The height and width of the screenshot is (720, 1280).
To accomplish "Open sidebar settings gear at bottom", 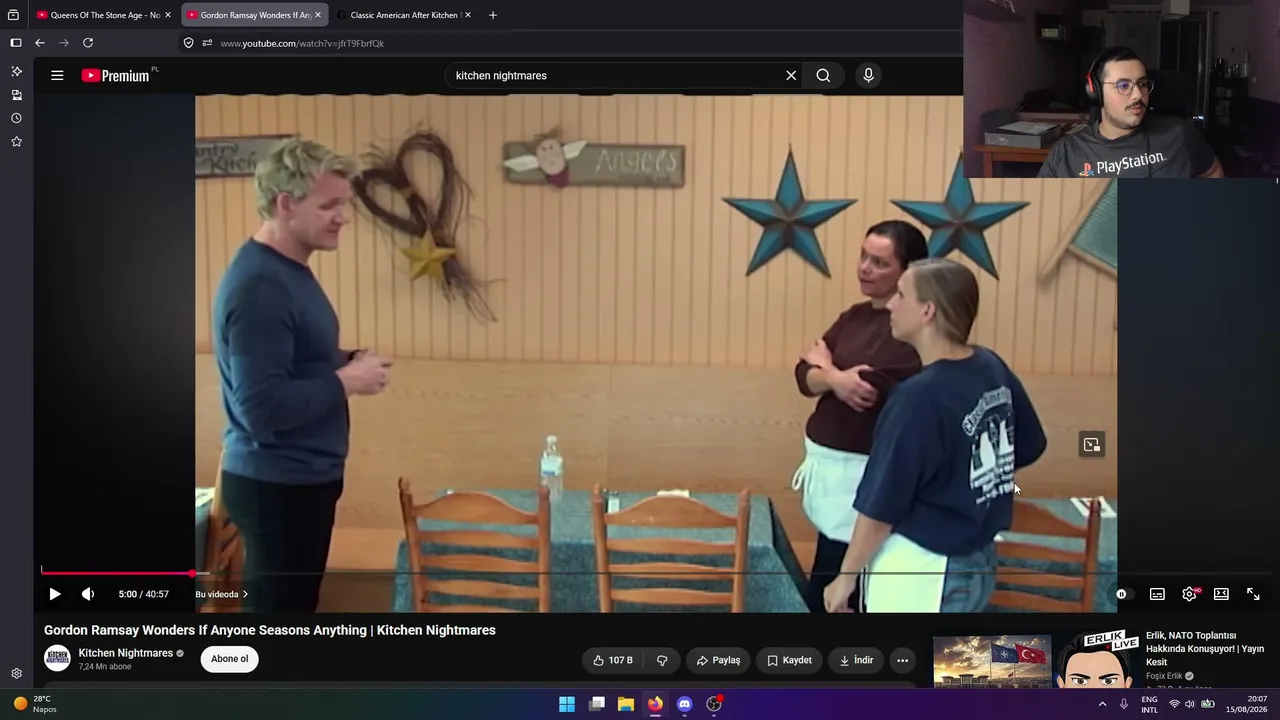I will [16, 674].
